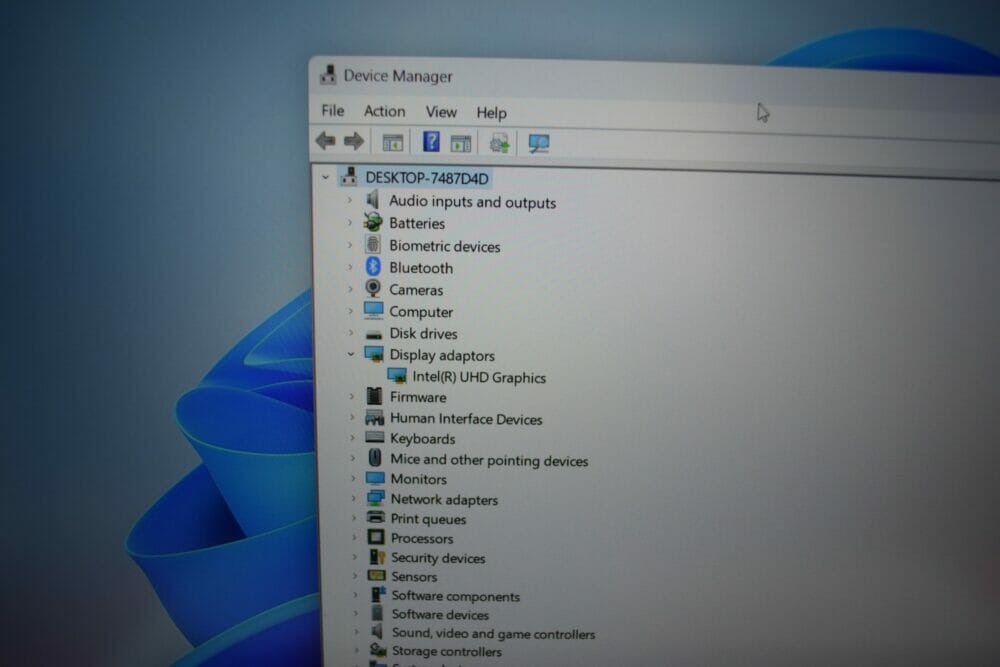Open Help via the blue question mark icon

[x=431, y=142]
